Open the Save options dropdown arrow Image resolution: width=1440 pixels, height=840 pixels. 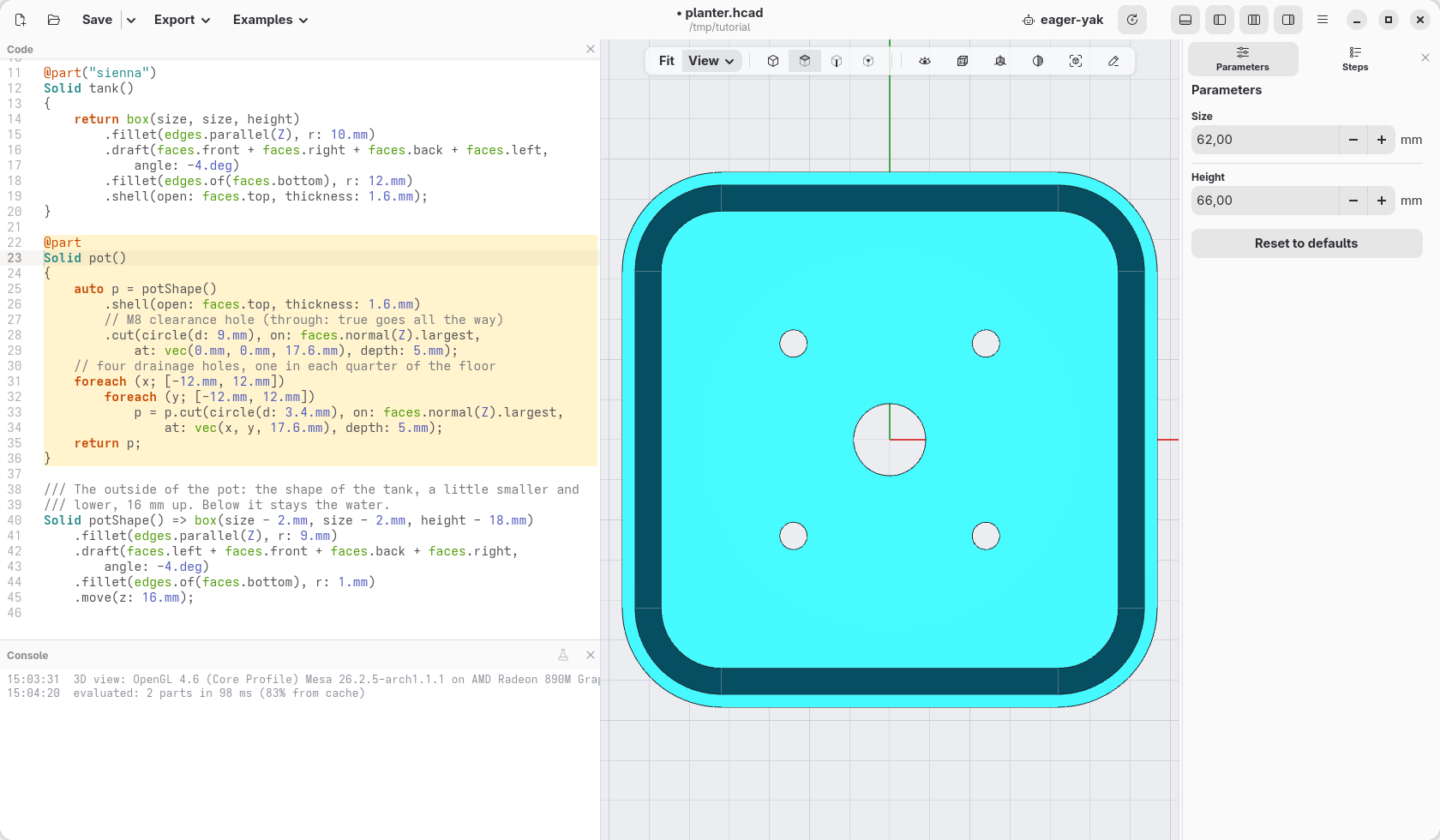coord(131,20)
